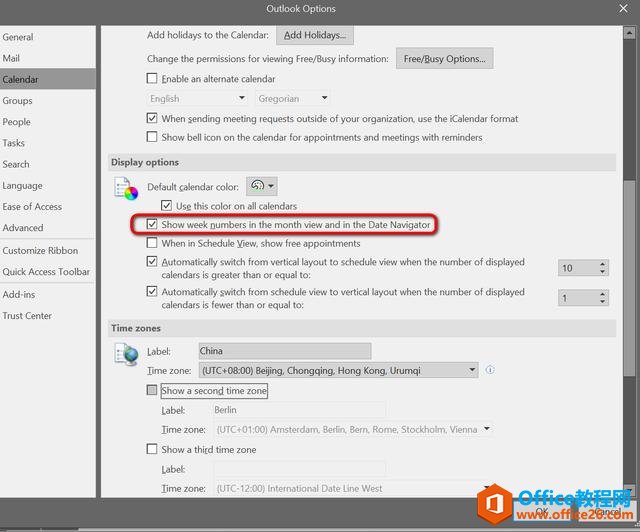
Task: Decrease the value 1 calendars spinner
Action: tap(602, 302)
